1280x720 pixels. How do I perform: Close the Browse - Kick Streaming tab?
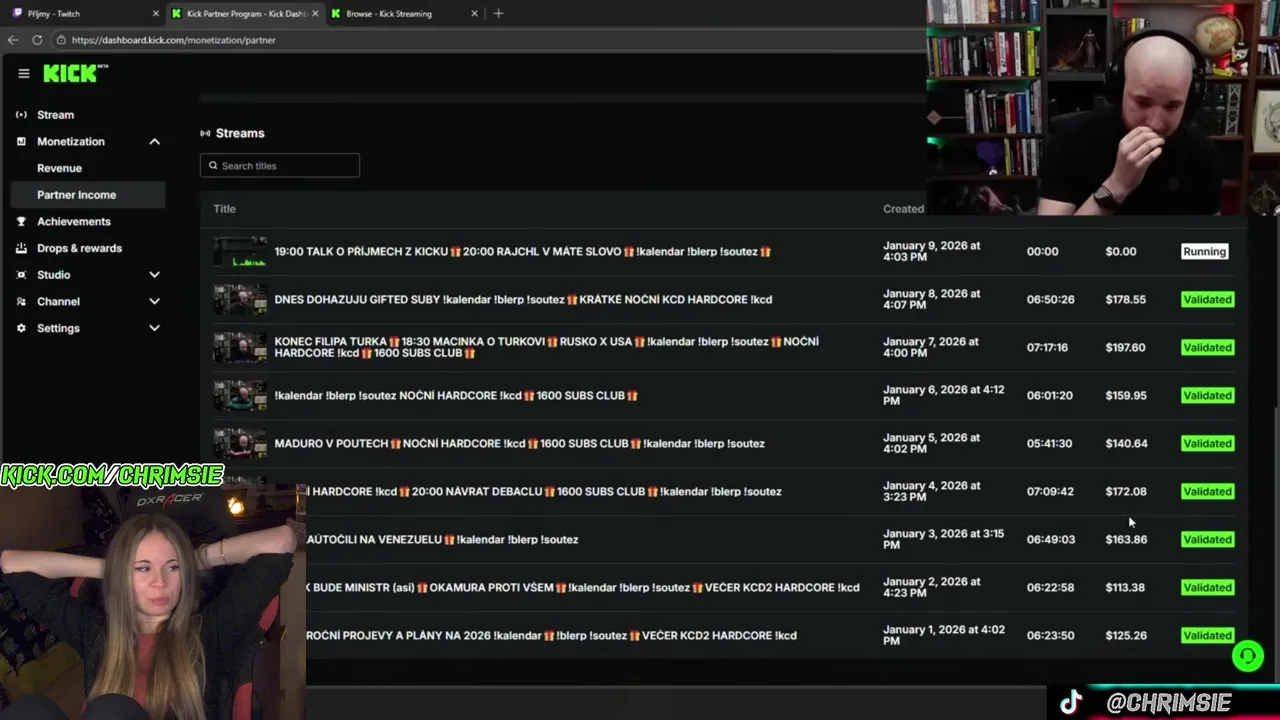(x=474, y=14)
